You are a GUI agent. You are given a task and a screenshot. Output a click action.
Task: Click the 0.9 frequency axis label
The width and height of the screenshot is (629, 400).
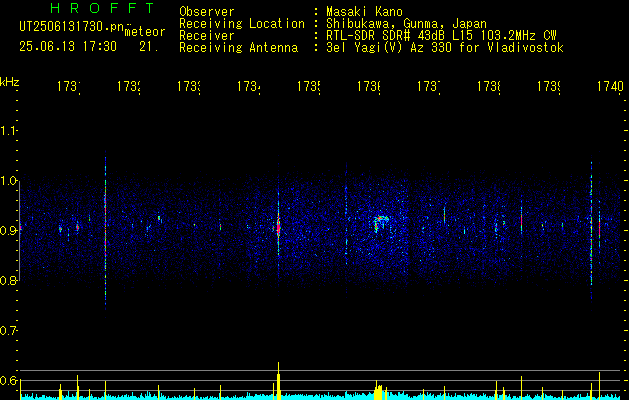coord(8,231)
